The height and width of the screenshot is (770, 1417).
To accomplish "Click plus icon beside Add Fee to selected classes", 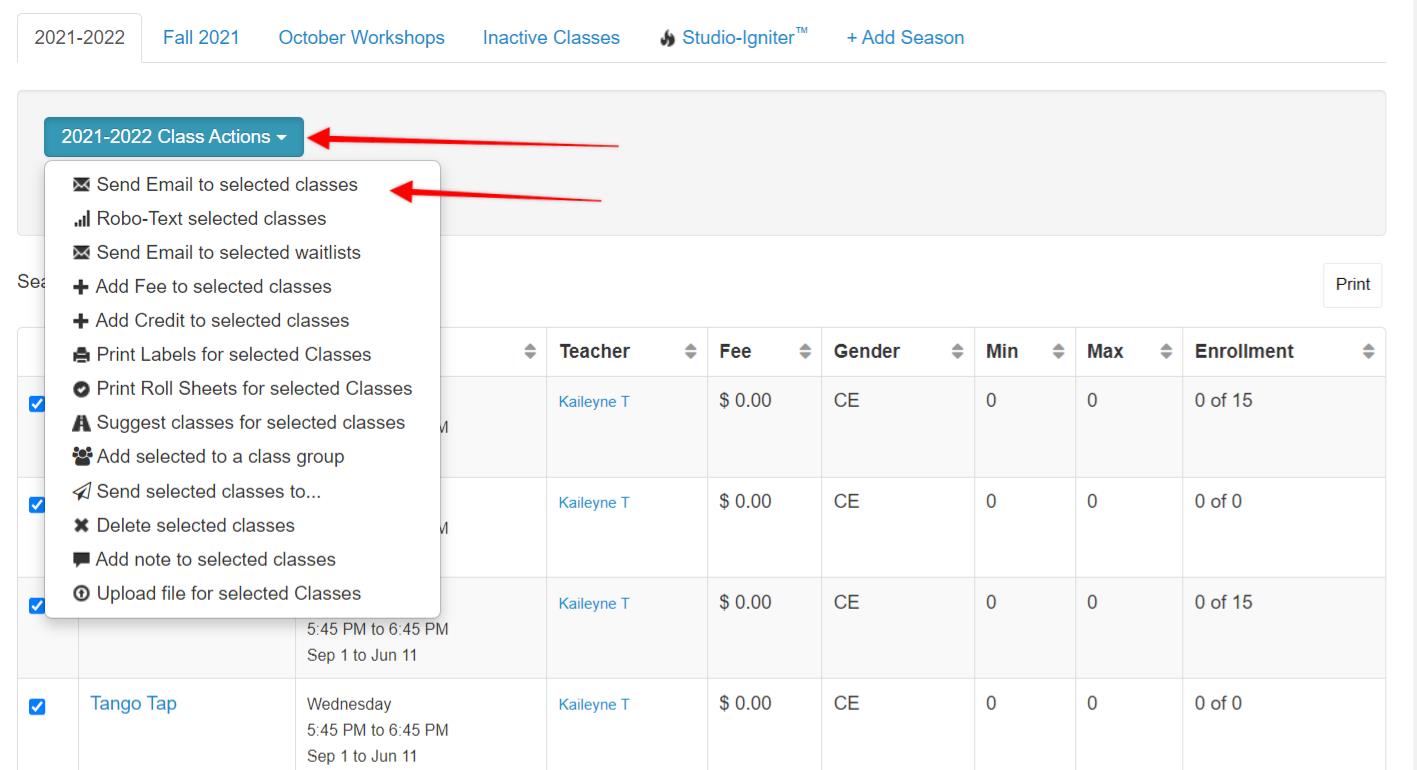I will [x=81, y=287].
